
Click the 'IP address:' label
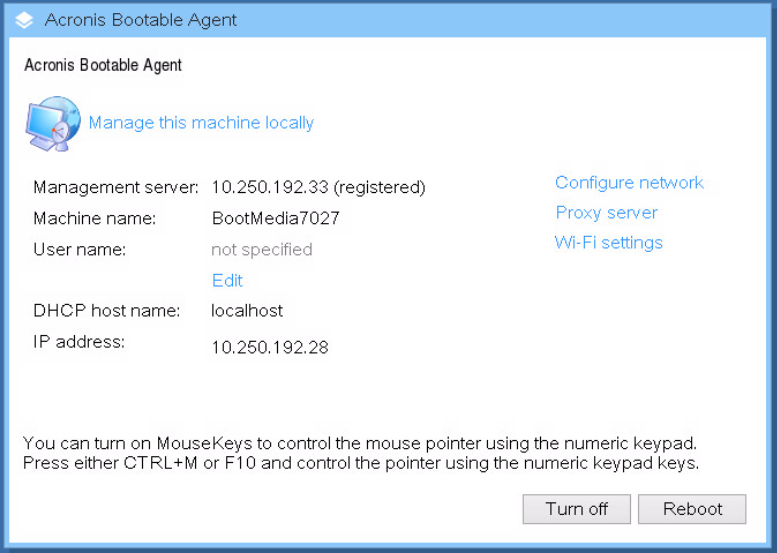point(79,342)
